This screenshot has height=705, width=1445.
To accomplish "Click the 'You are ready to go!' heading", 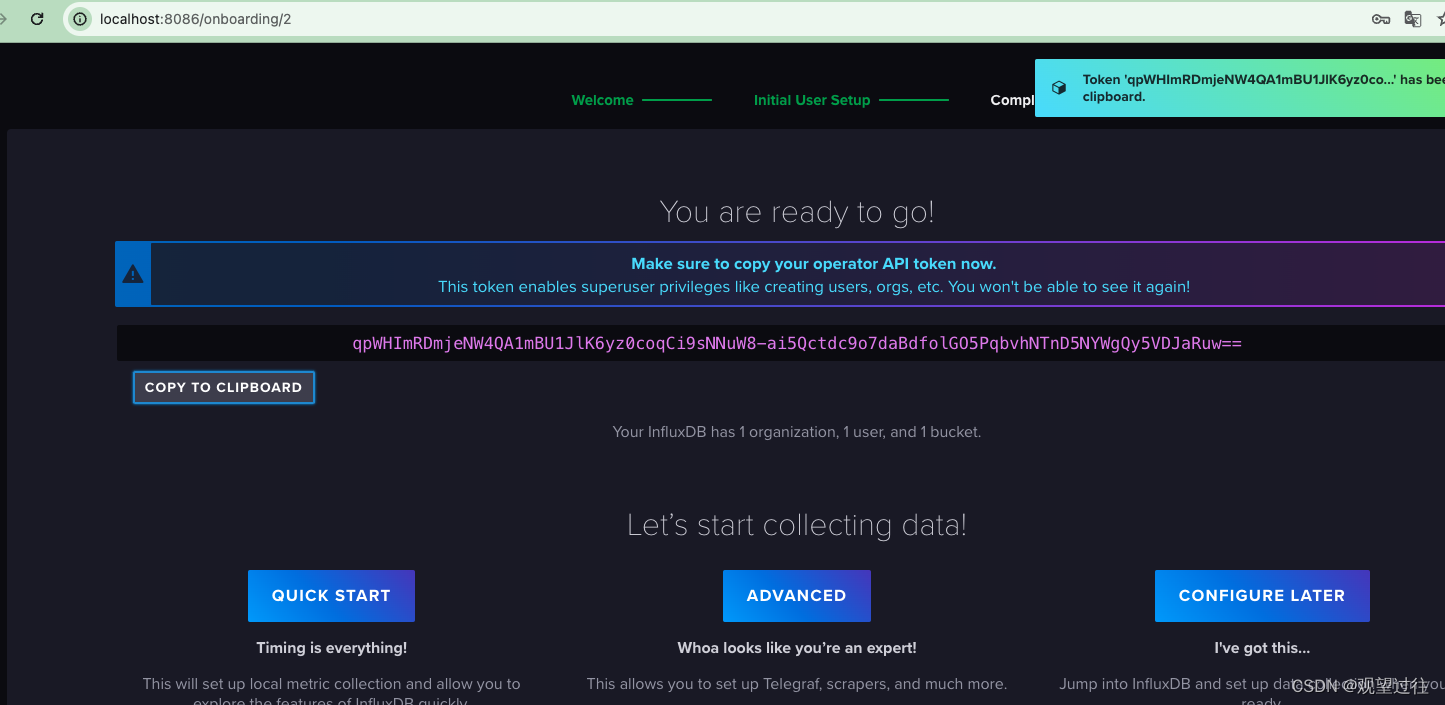I will [797, 212].
